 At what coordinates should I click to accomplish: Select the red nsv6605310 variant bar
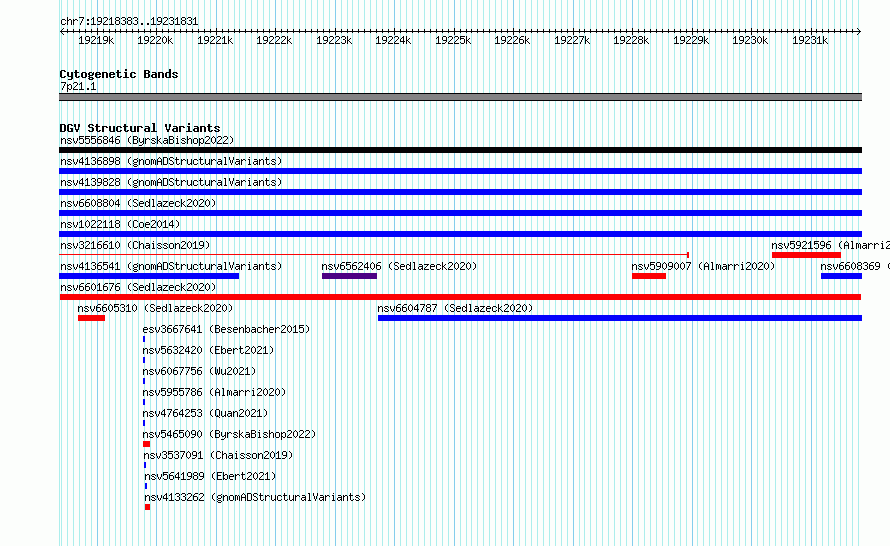(91, 318)
